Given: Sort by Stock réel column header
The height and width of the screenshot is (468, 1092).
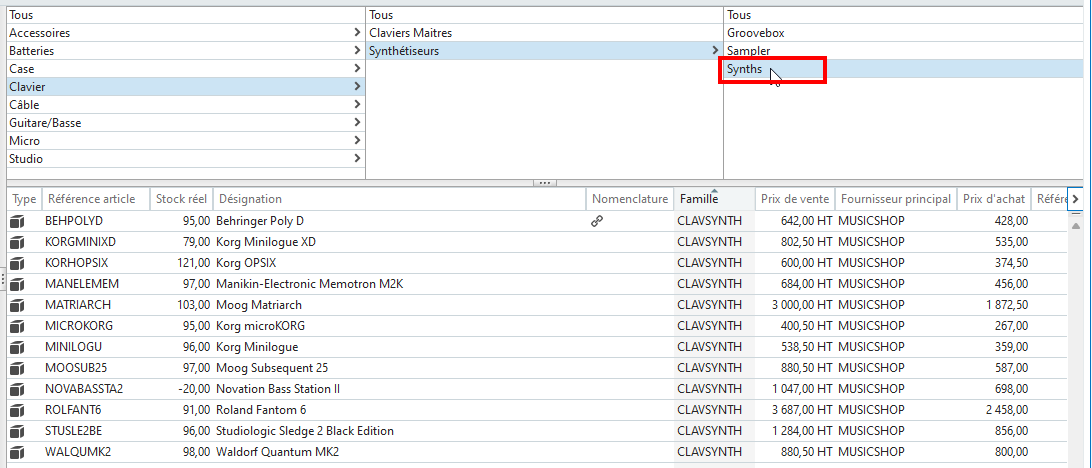Looking at the screenshot, I should tap(182, 199).
